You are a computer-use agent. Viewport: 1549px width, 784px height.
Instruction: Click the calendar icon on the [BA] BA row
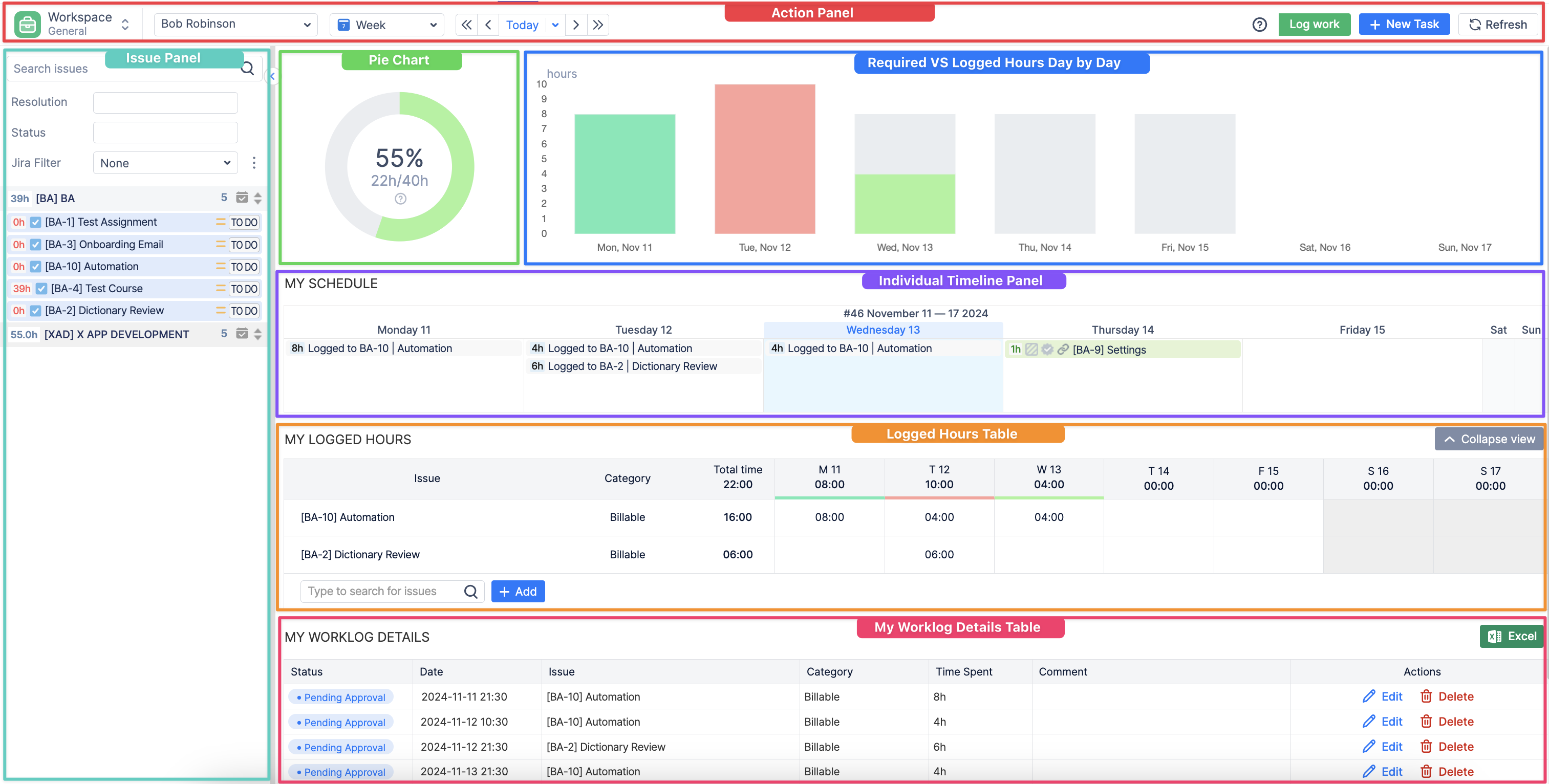(242, 197)
